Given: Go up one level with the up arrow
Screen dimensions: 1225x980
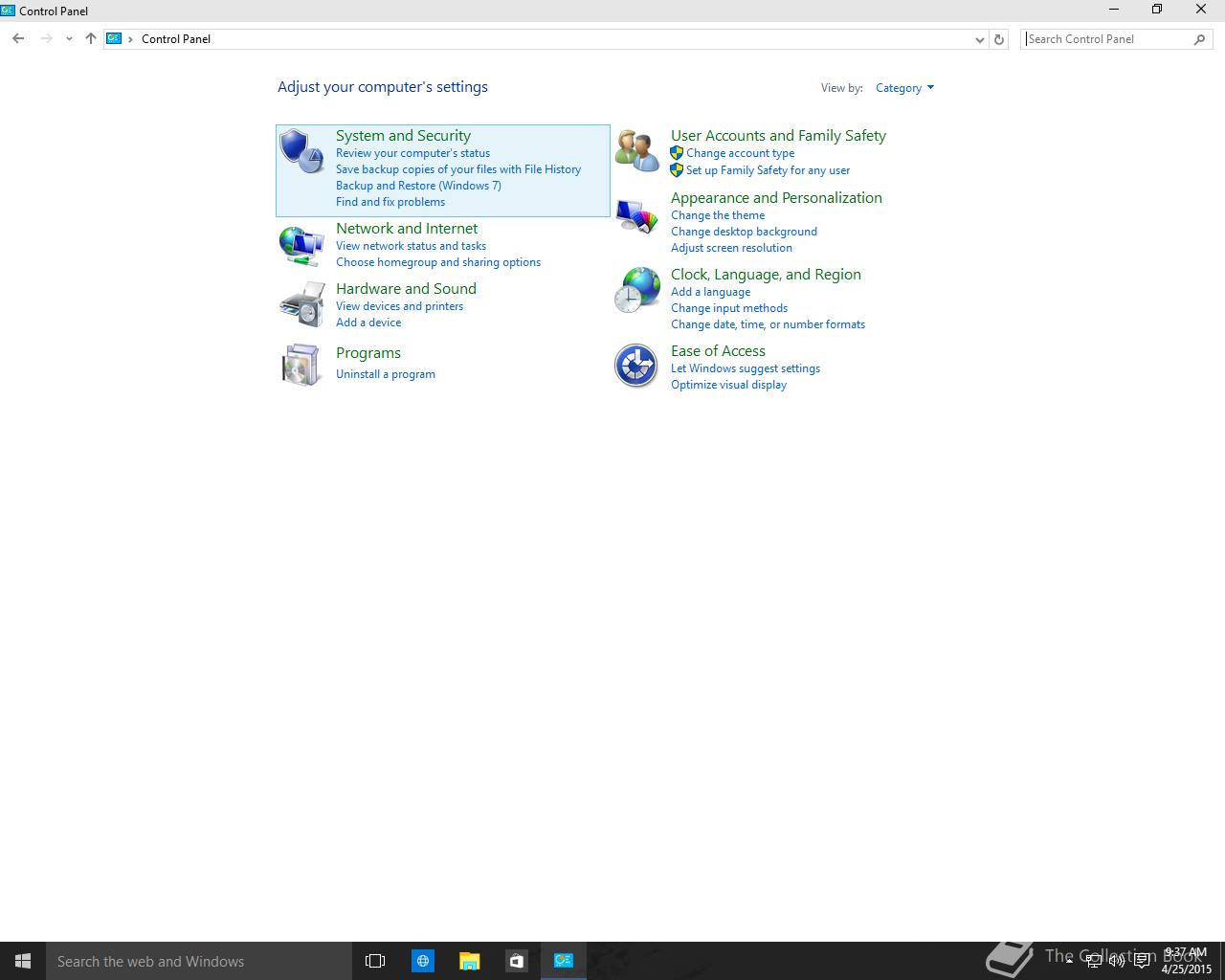Looking at the screenshot, I should pos(91,39).
